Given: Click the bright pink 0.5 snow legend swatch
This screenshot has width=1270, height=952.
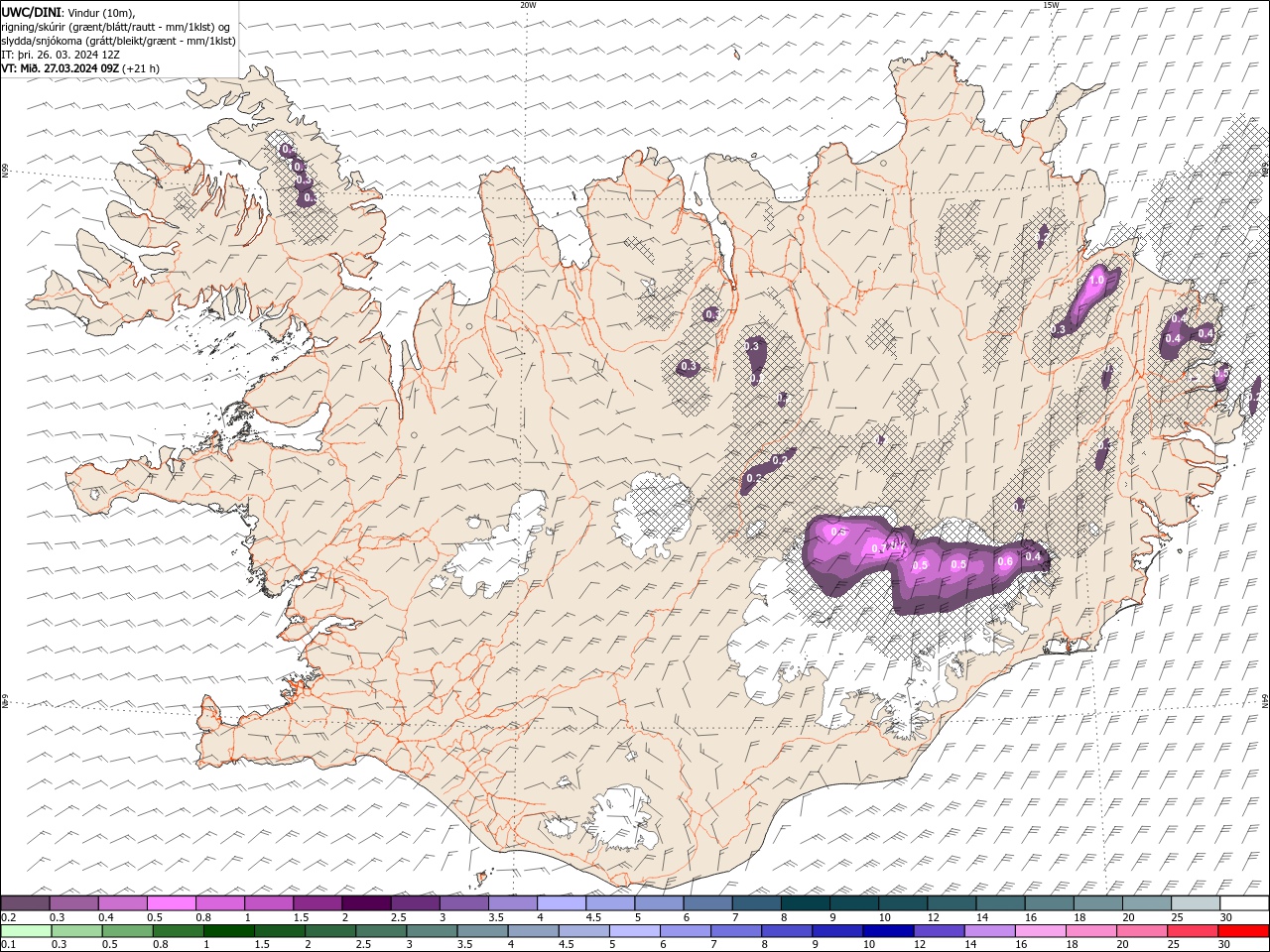Looking at the screenshot, I should (x=171, y=902).
